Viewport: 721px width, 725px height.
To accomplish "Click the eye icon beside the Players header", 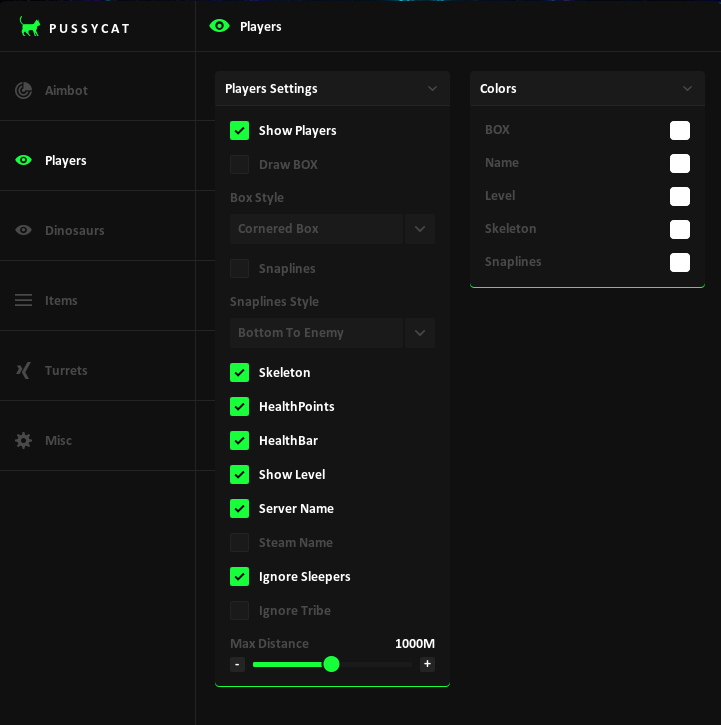I will (x=219, y=26).
